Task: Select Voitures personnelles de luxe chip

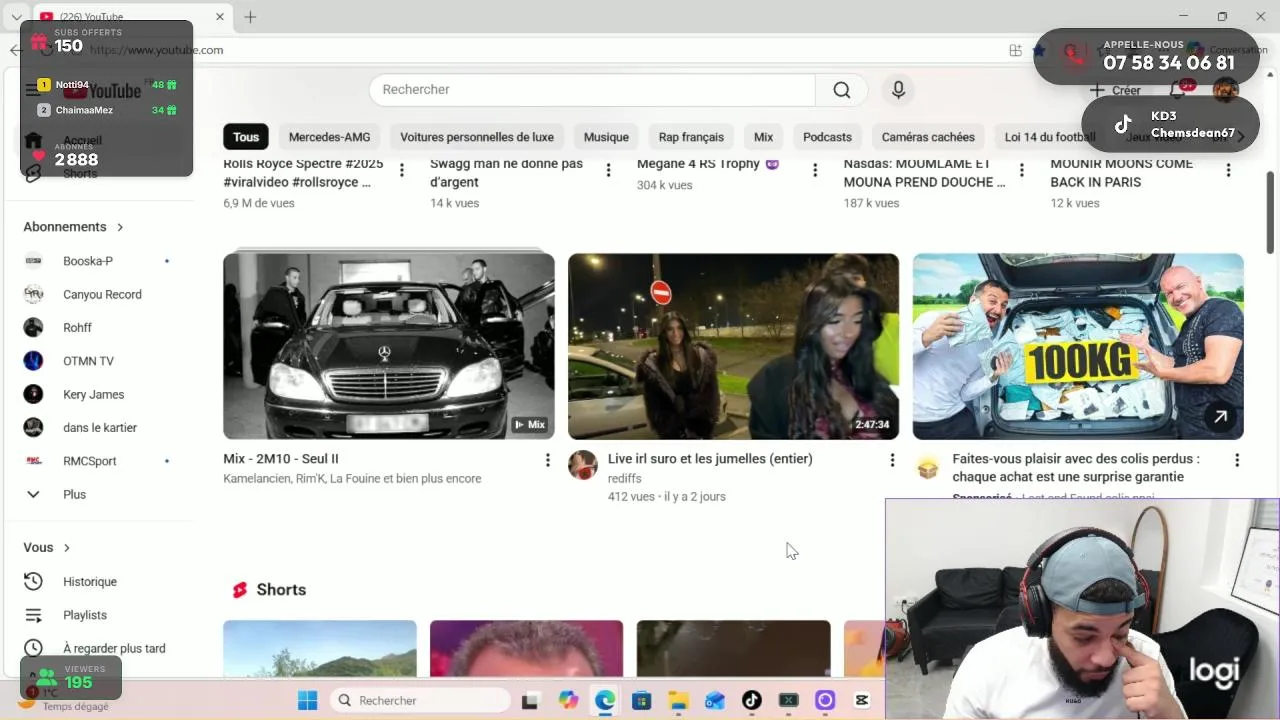Action: (477, 137)
